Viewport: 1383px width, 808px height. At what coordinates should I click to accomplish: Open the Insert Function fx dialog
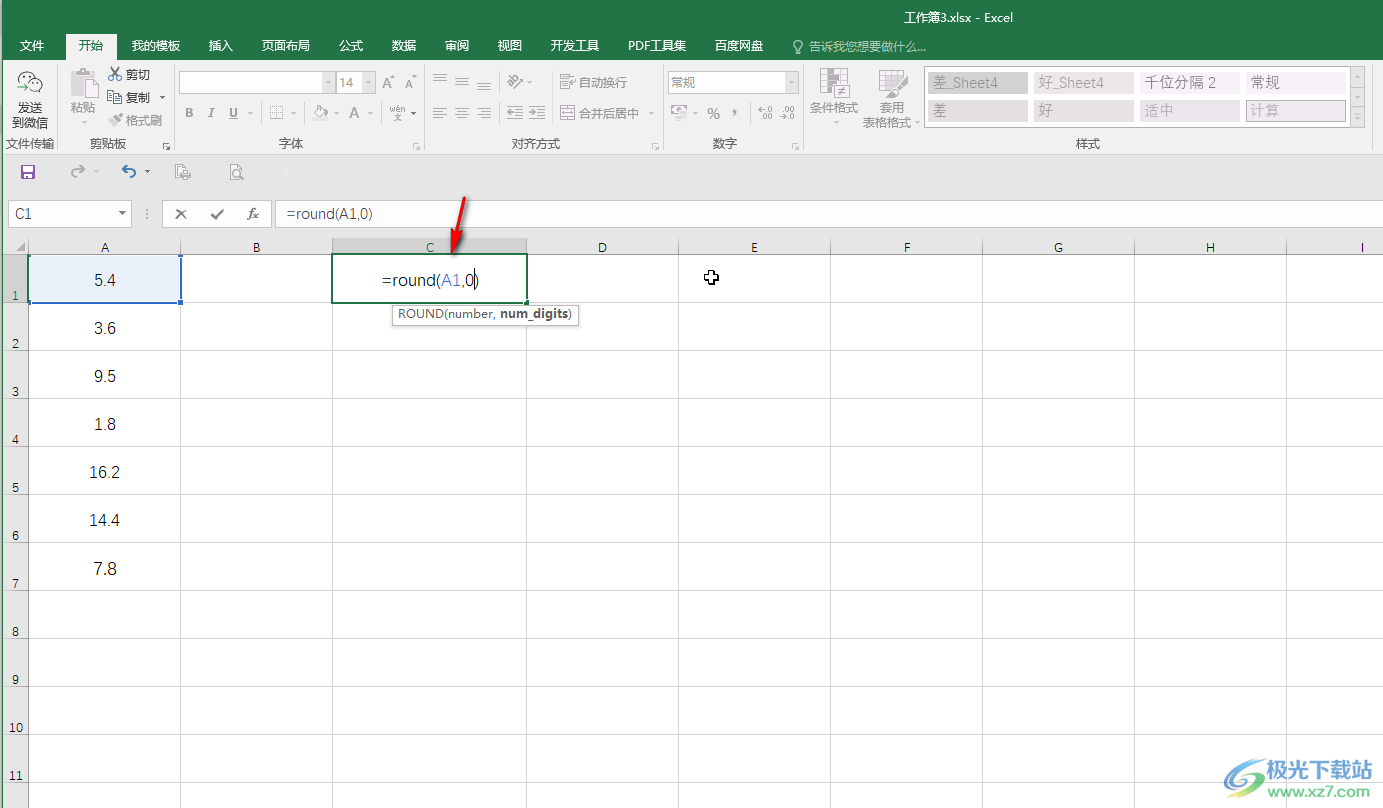coord(253,214)
